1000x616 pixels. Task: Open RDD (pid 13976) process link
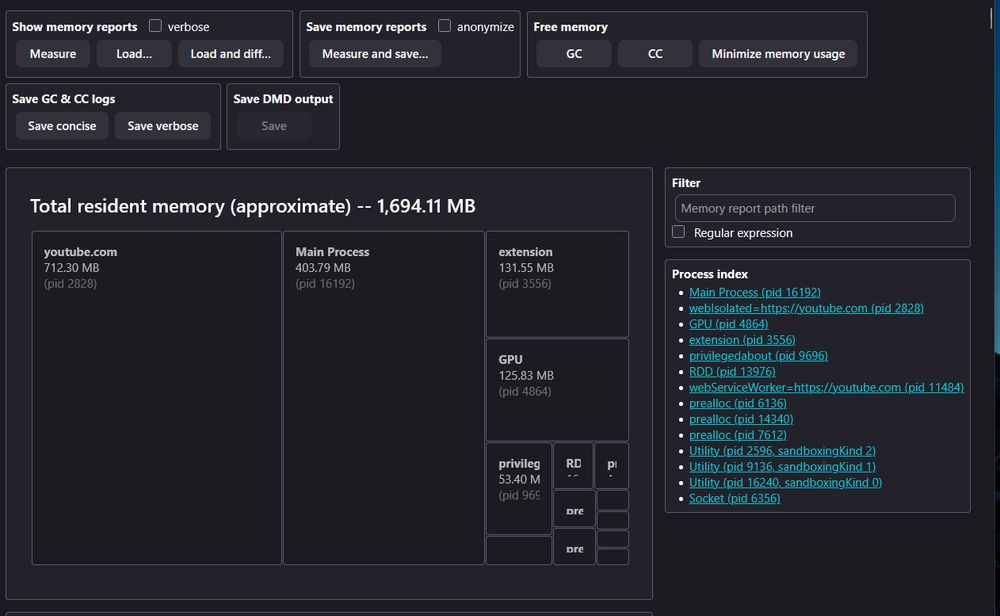point(731,371)
